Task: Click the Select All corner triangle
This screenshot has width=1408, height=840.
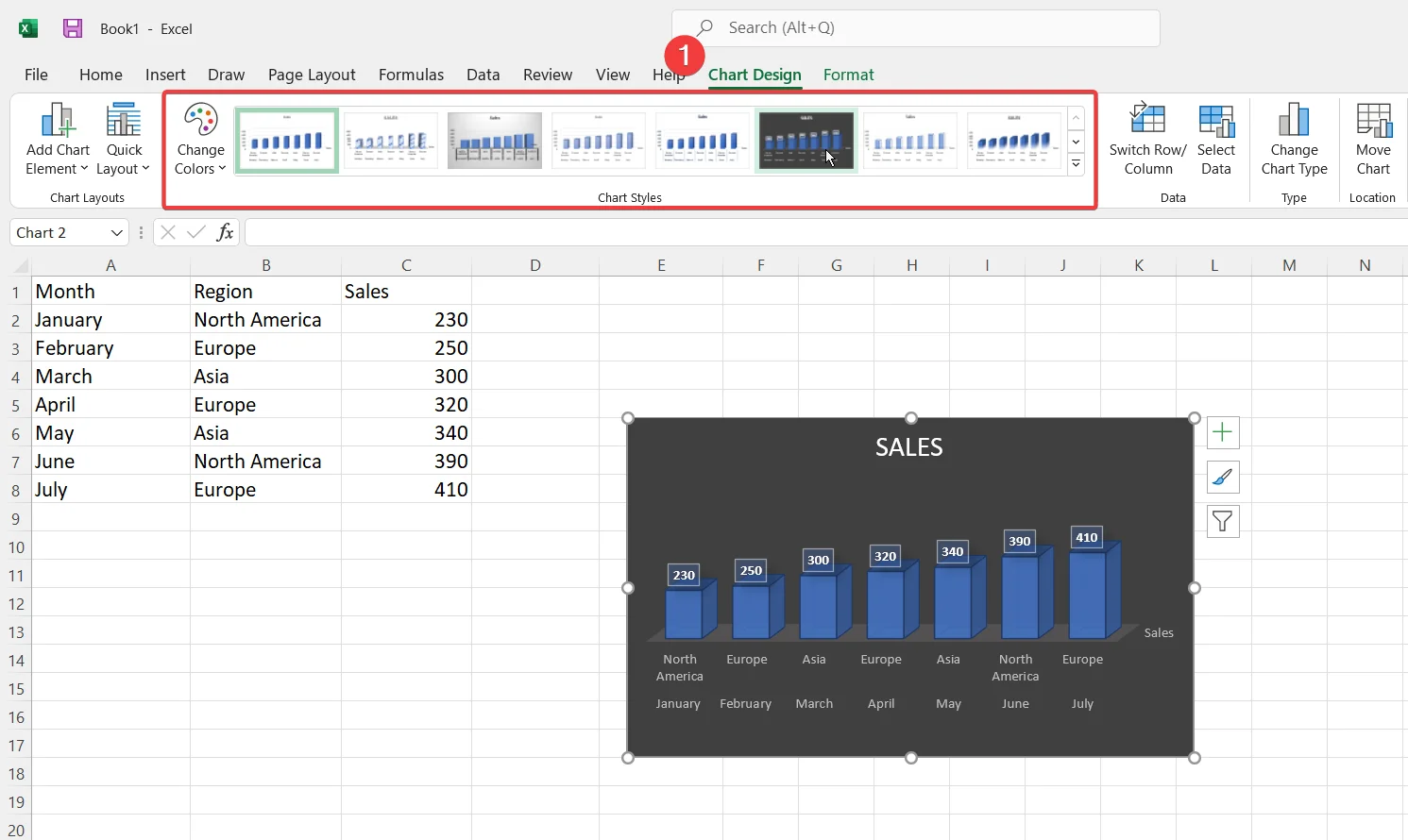Action: (21, 266)
